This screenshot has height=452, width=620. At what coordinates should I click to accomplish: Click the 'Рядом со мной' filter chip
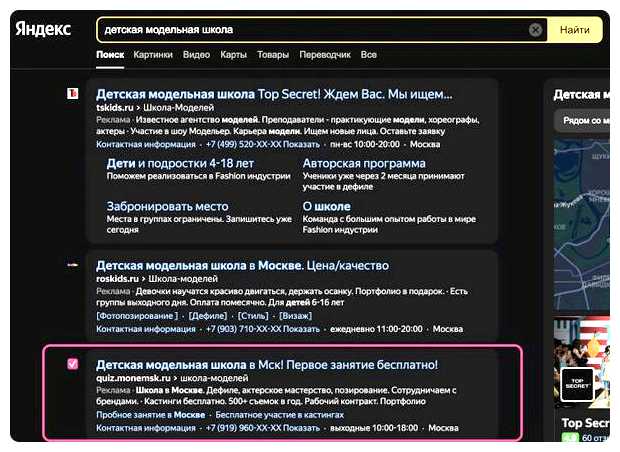point(582,121)
